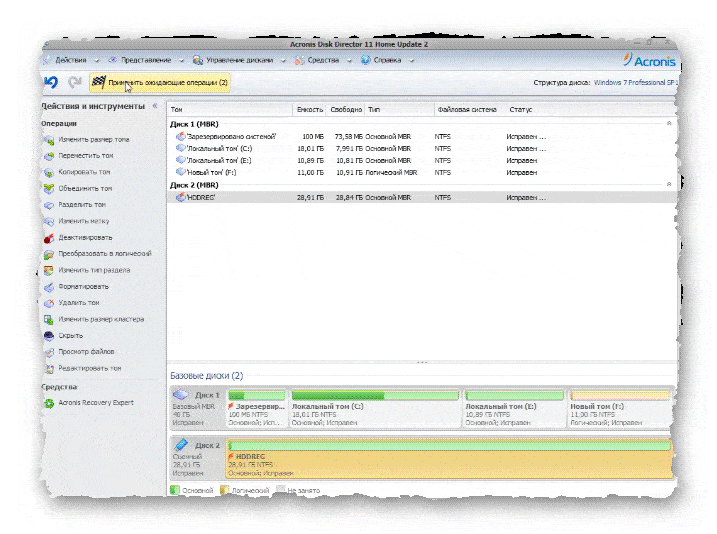Sort by the Тип column header
The image size is (717, 534).
(399, 109)
